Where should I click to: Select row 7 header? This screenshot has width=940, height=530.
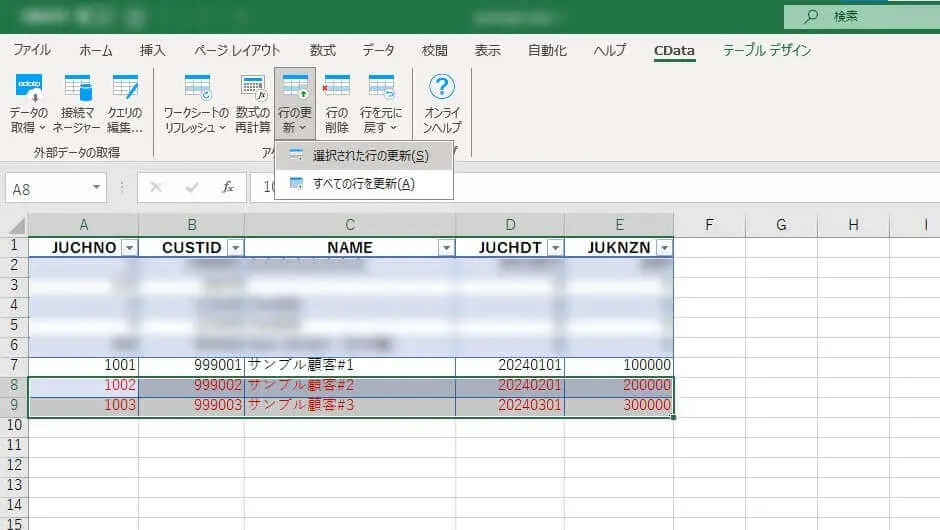point(14,365)
